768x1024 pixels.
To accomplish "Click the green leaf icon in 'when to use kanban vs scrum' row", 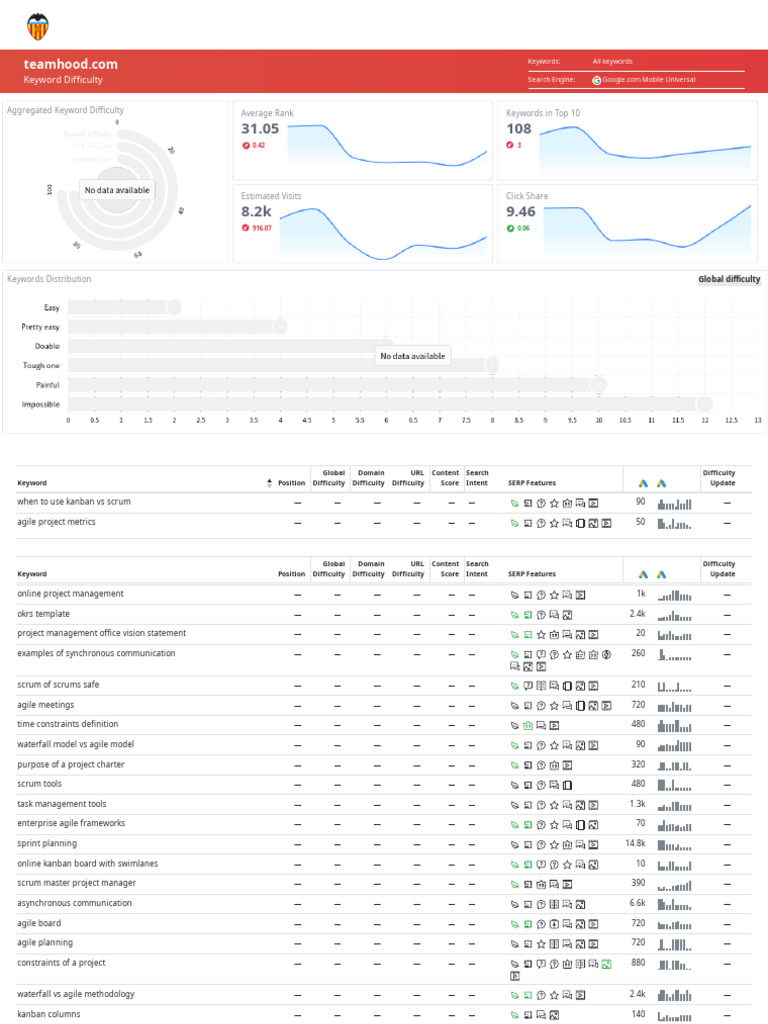I will (x=515, y=504).
